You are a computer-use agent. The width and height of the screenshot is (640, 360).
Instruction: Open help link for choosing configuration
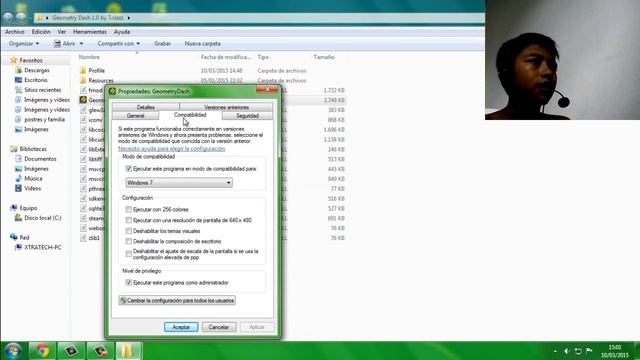tap(171, 149)
